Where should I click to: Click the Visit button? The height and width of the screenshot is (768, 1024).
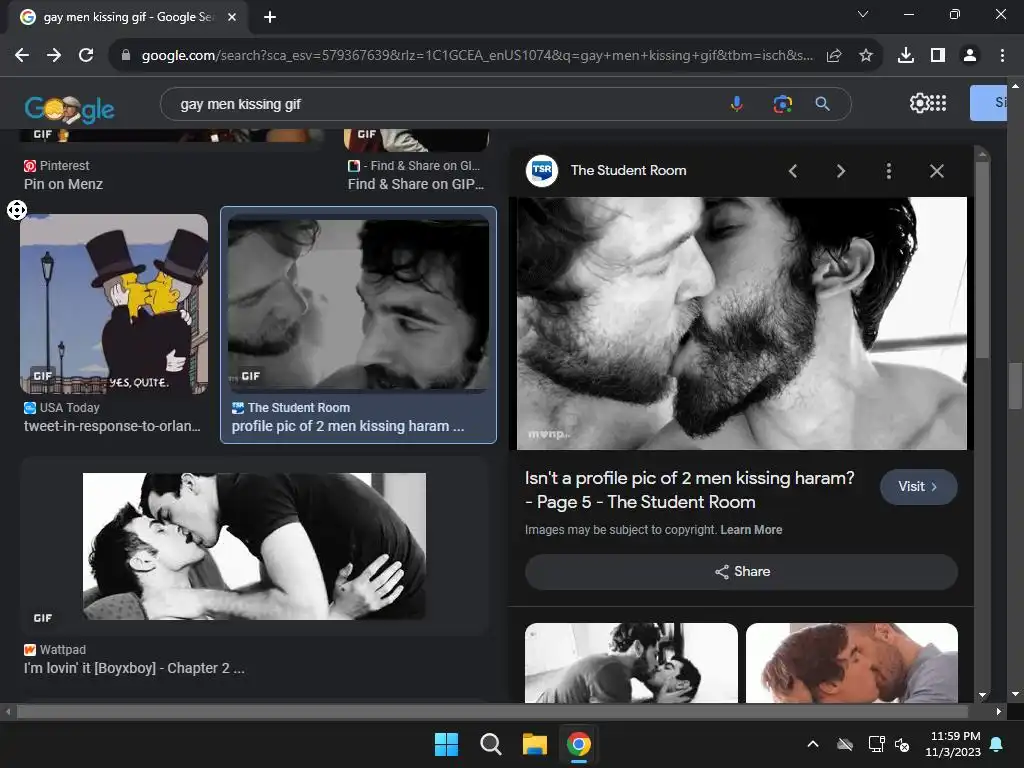918,487
